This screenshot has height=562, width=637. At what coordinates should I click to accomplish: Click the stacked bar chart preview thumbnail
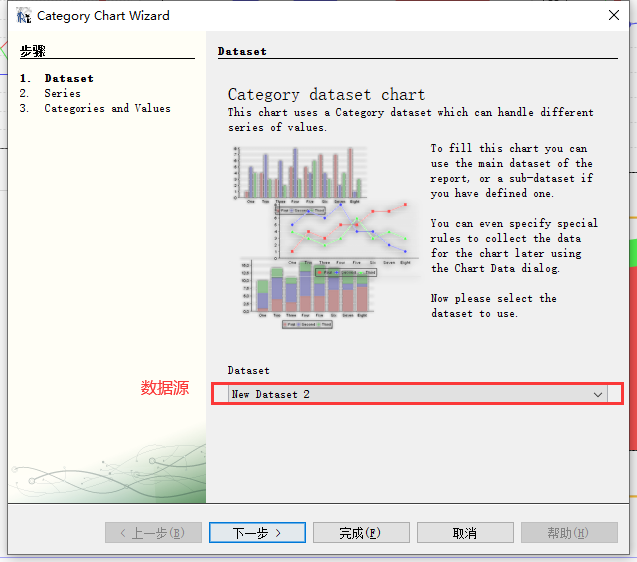[309, 294]
